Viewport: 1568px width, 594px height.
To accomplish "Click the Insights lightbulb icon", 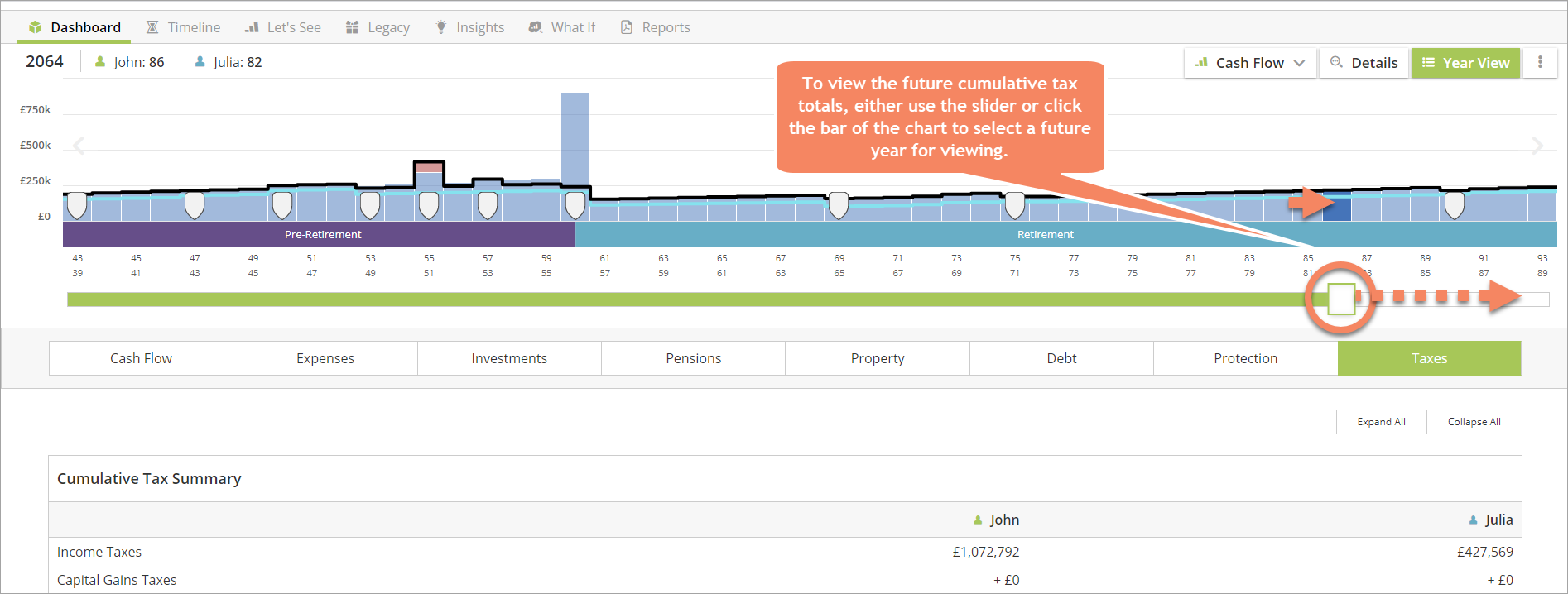I will point(441,27).
